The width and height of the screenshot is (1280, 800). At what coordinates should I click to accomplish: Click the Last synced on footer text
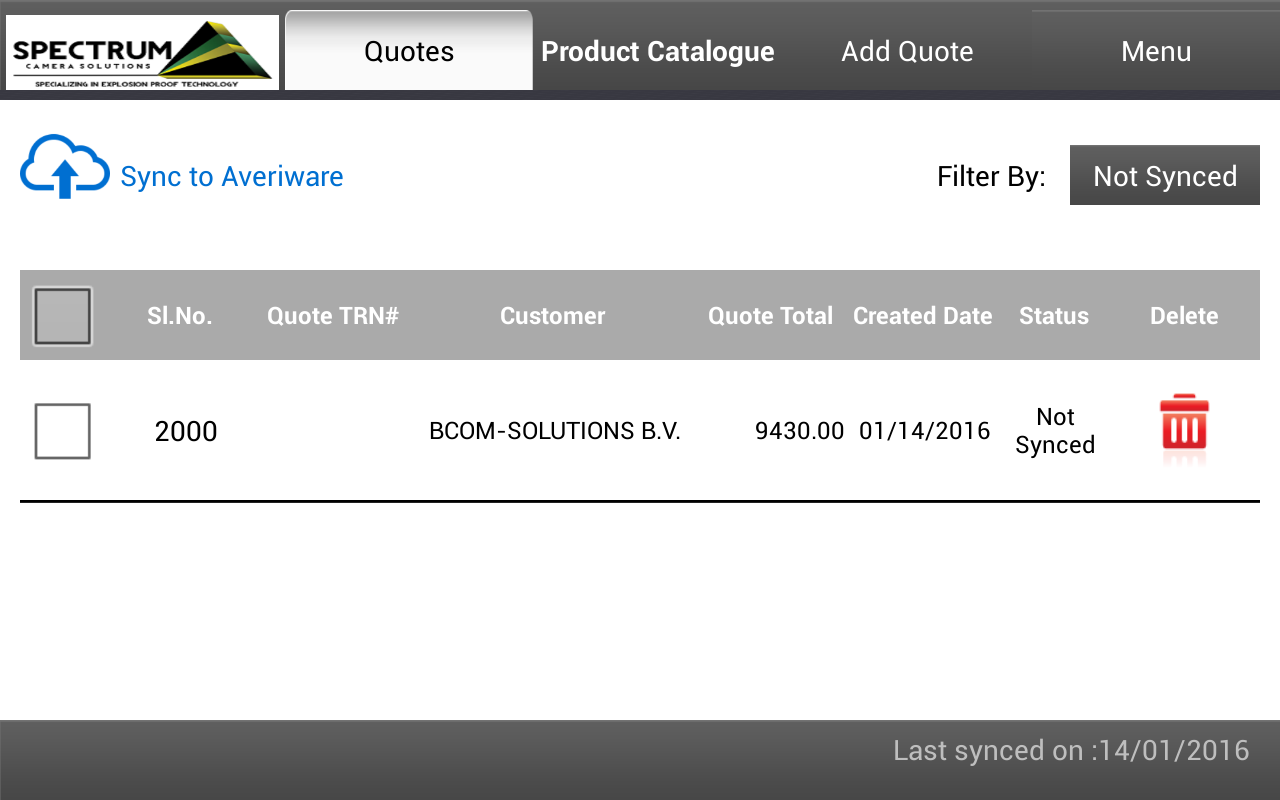[1071, 750]
